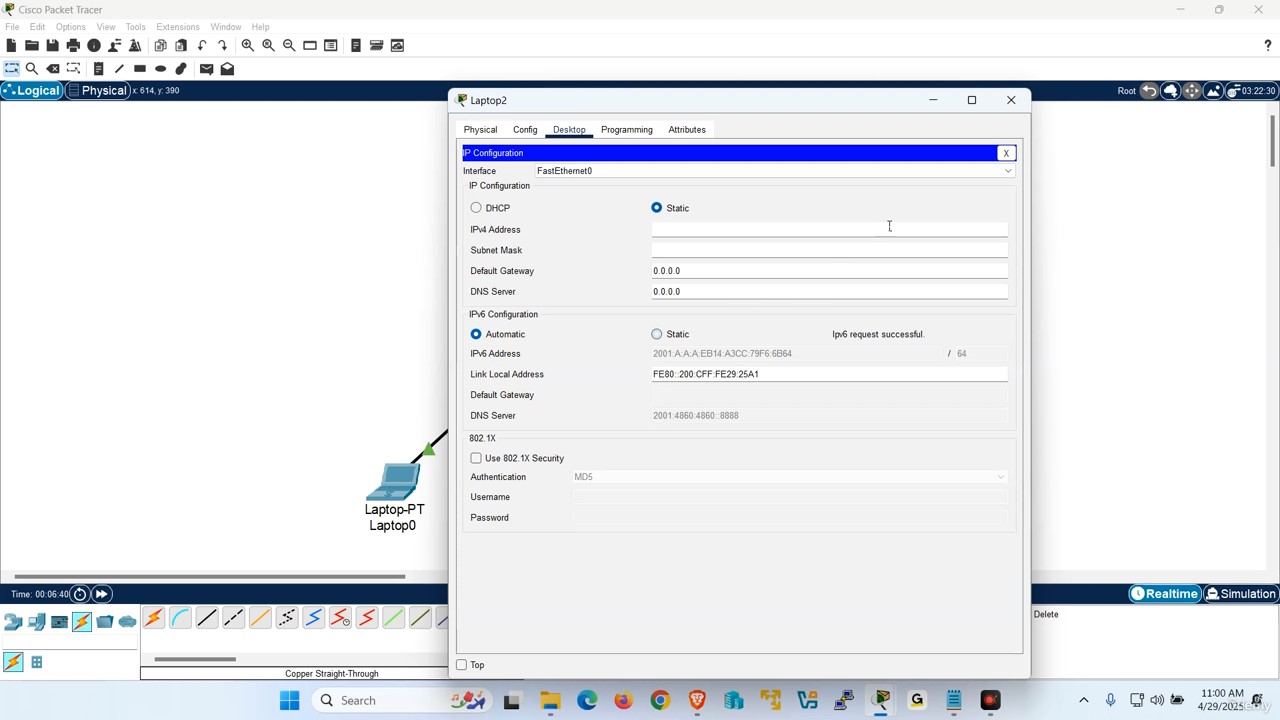This screenshot has height=720, width=1280.
Task: Open the Windows Start menu
Action: tap(289, 700)
